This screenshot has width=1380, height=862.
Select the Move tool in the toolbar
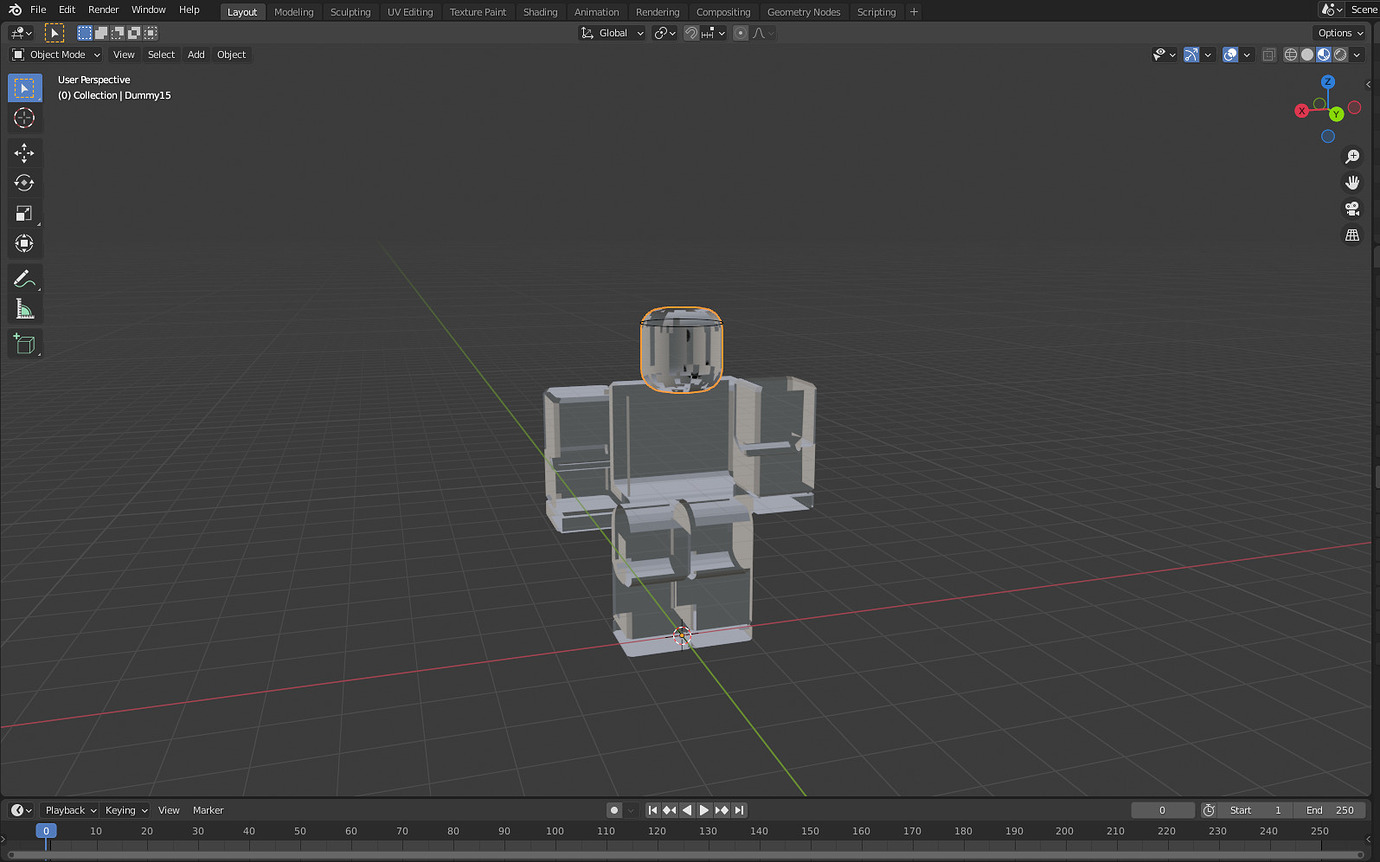coord(25,153)
